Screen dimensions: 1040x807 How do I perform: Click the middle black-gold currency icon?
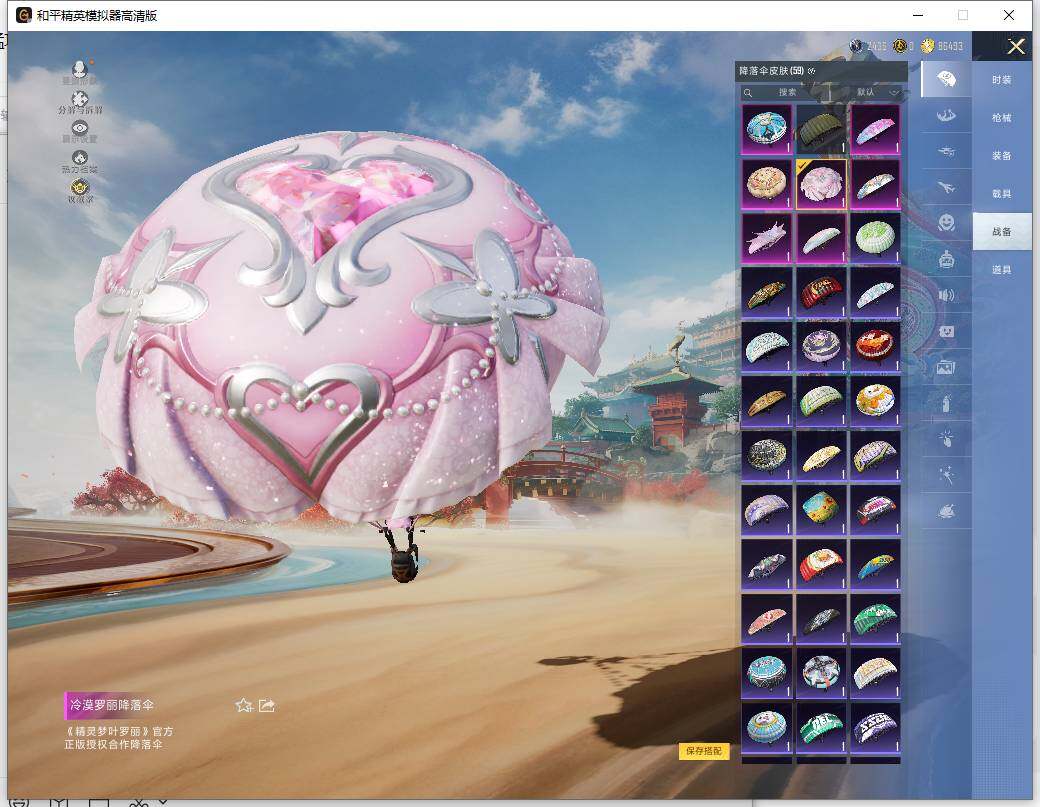pyautogui.click(x=899, y=46)
